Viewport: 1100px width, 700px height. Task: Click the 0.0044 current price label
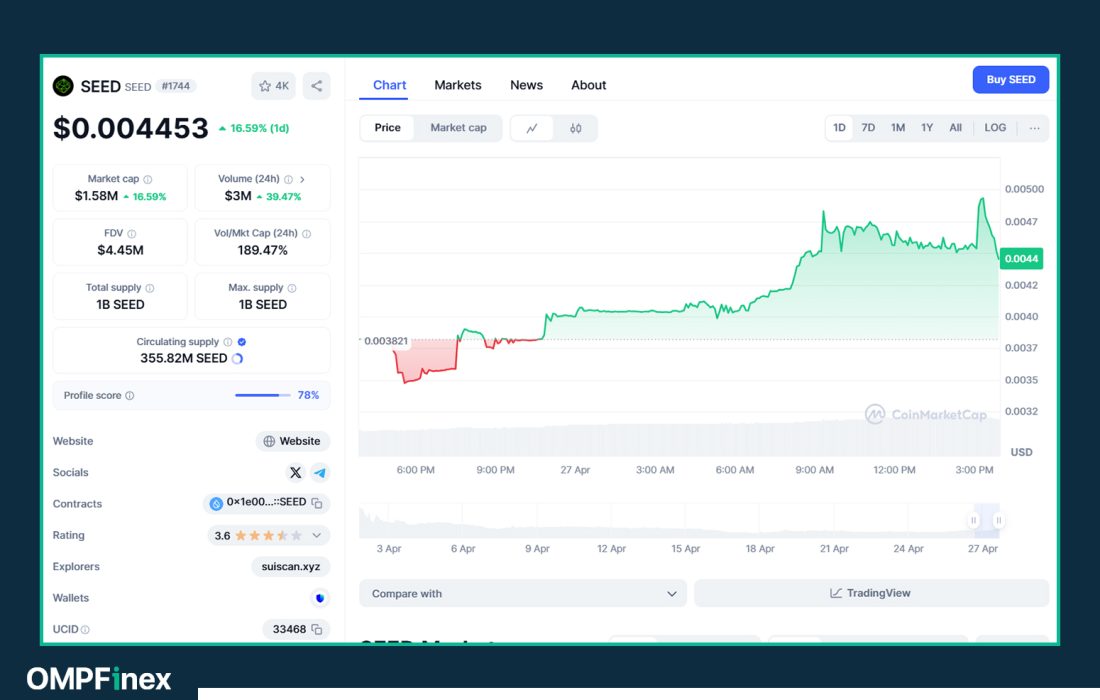1021,259
